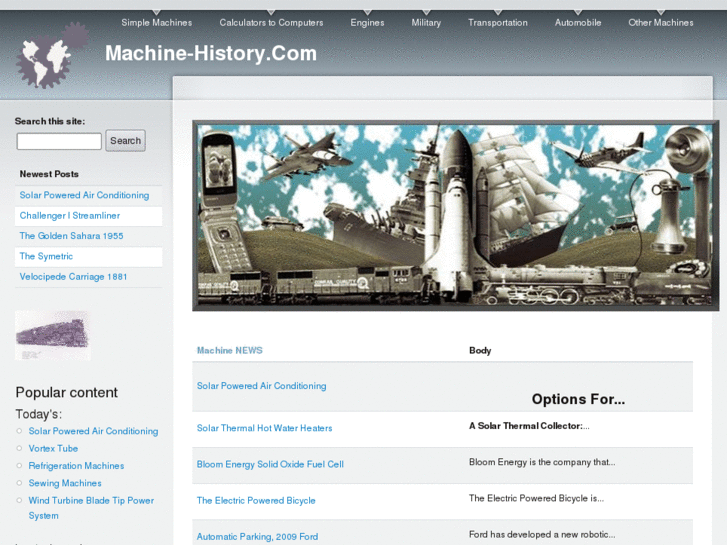Screen dimensions: 727x545
Task: Open the Simple Machines menu
Action: [157, 22]
